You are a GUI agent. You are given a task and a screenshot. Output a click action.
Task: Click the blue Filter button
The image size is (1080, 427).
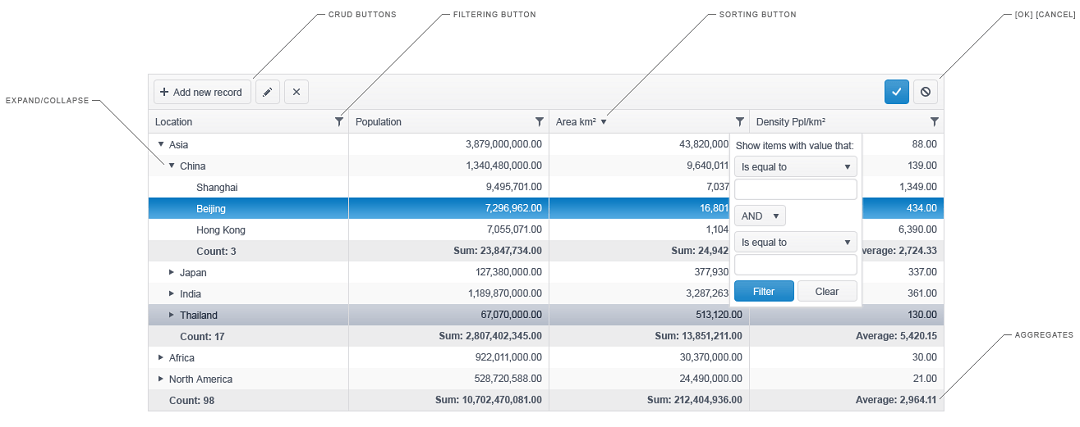point(764,291)
